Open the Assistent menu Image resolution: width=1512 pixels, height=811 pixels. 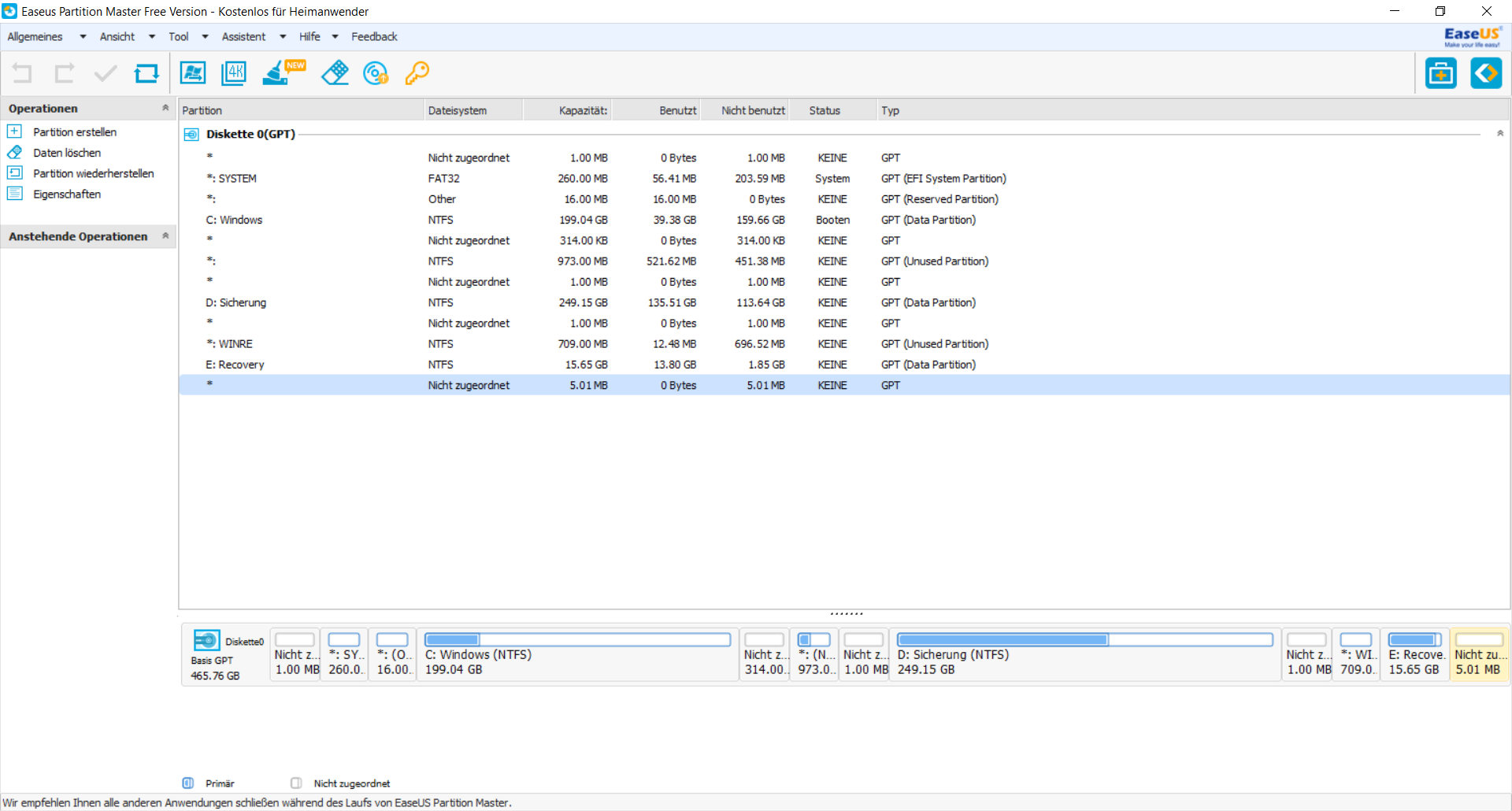(x=243, y=37)
